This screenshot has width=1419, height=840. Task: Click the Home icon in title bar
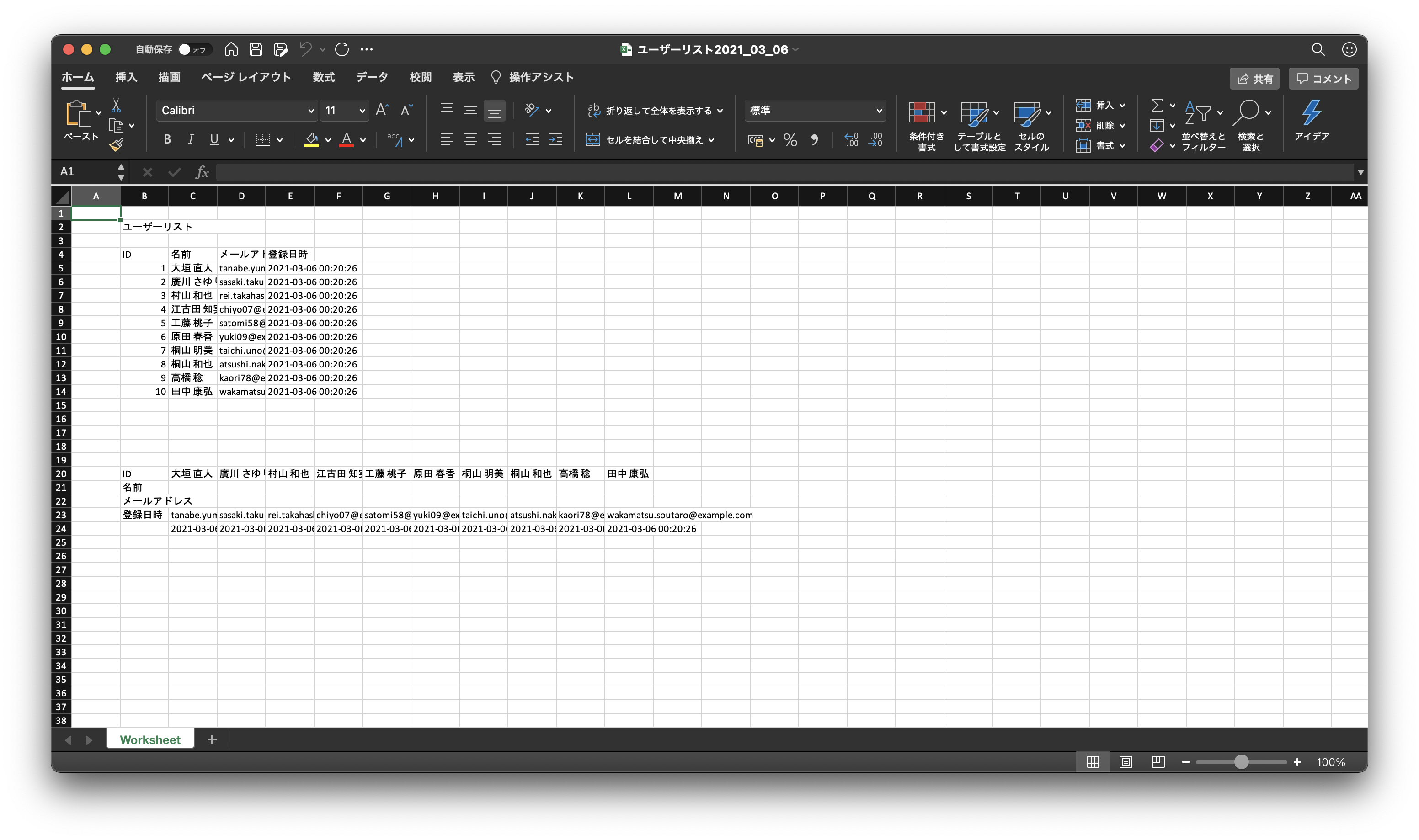point(231,49)
